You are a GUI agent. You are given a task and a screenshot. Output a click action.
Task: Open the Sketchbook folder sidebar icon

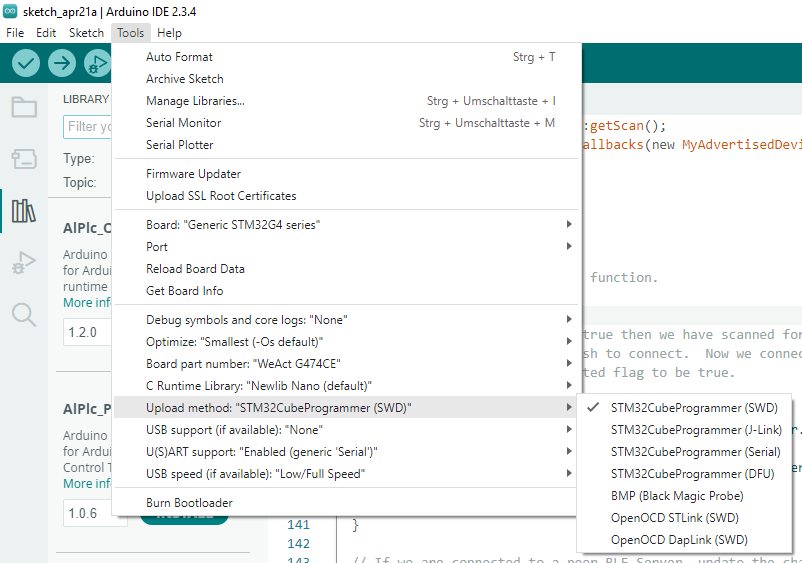[x=24, y=107]
